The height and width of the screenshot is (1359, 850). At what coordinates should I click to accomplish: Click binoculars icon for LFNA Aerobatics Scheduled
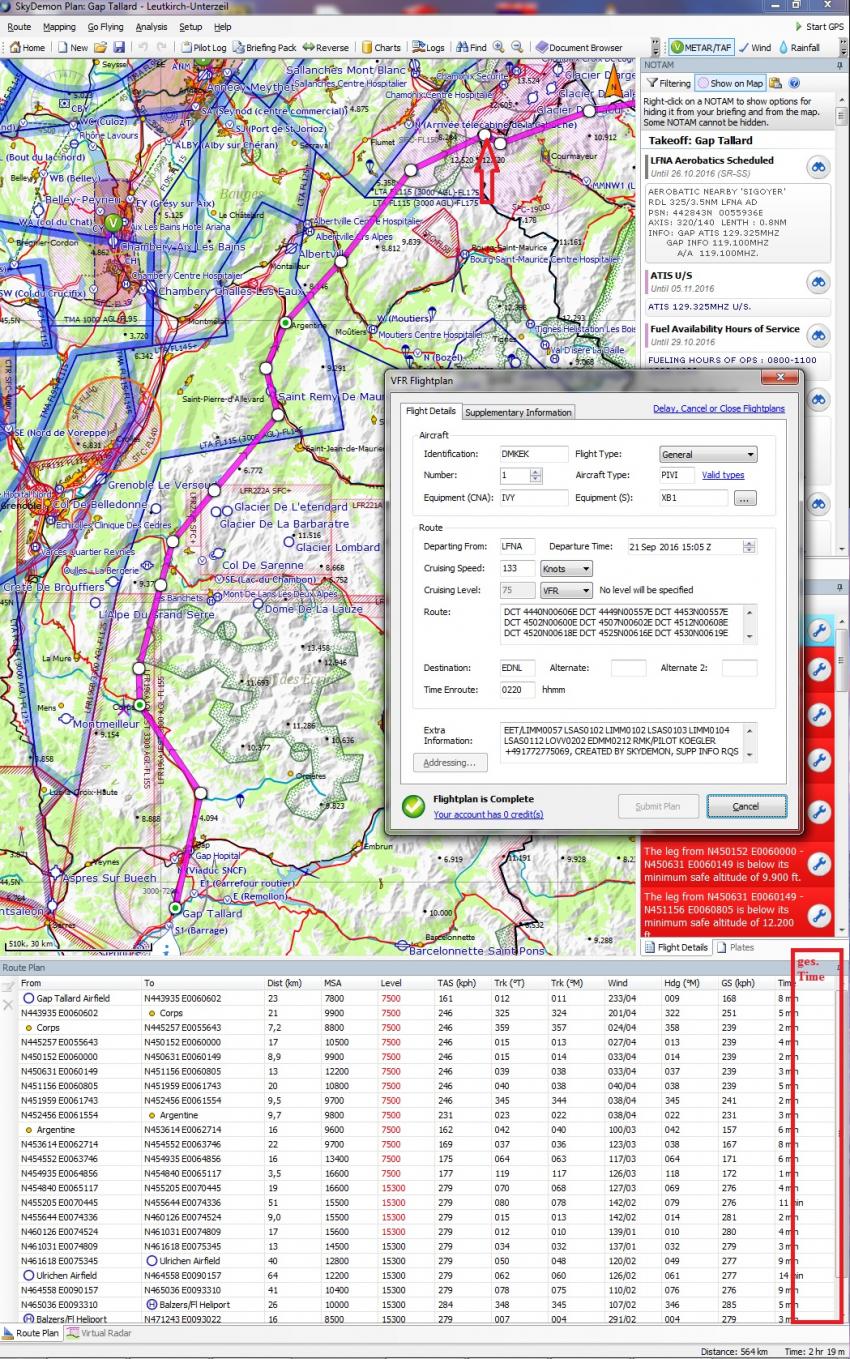pos(818,167)
